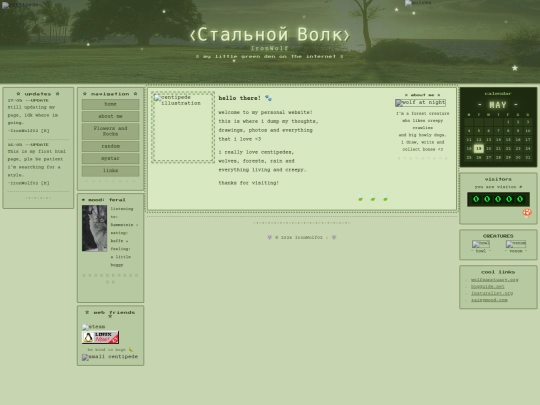Open the links navigation button
The height and width of the screenshot is (405, 540).
[110, 170]
